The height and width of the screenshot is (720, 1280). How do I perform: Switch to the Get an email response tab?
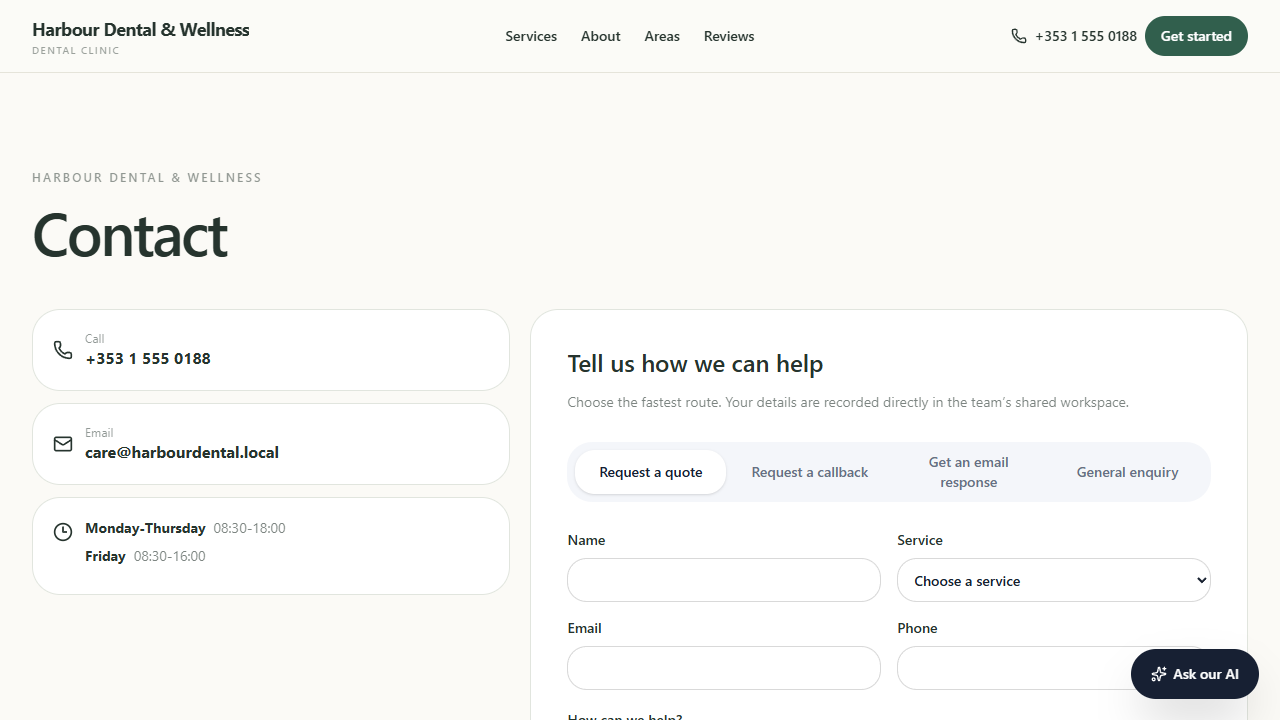(969, 472)
